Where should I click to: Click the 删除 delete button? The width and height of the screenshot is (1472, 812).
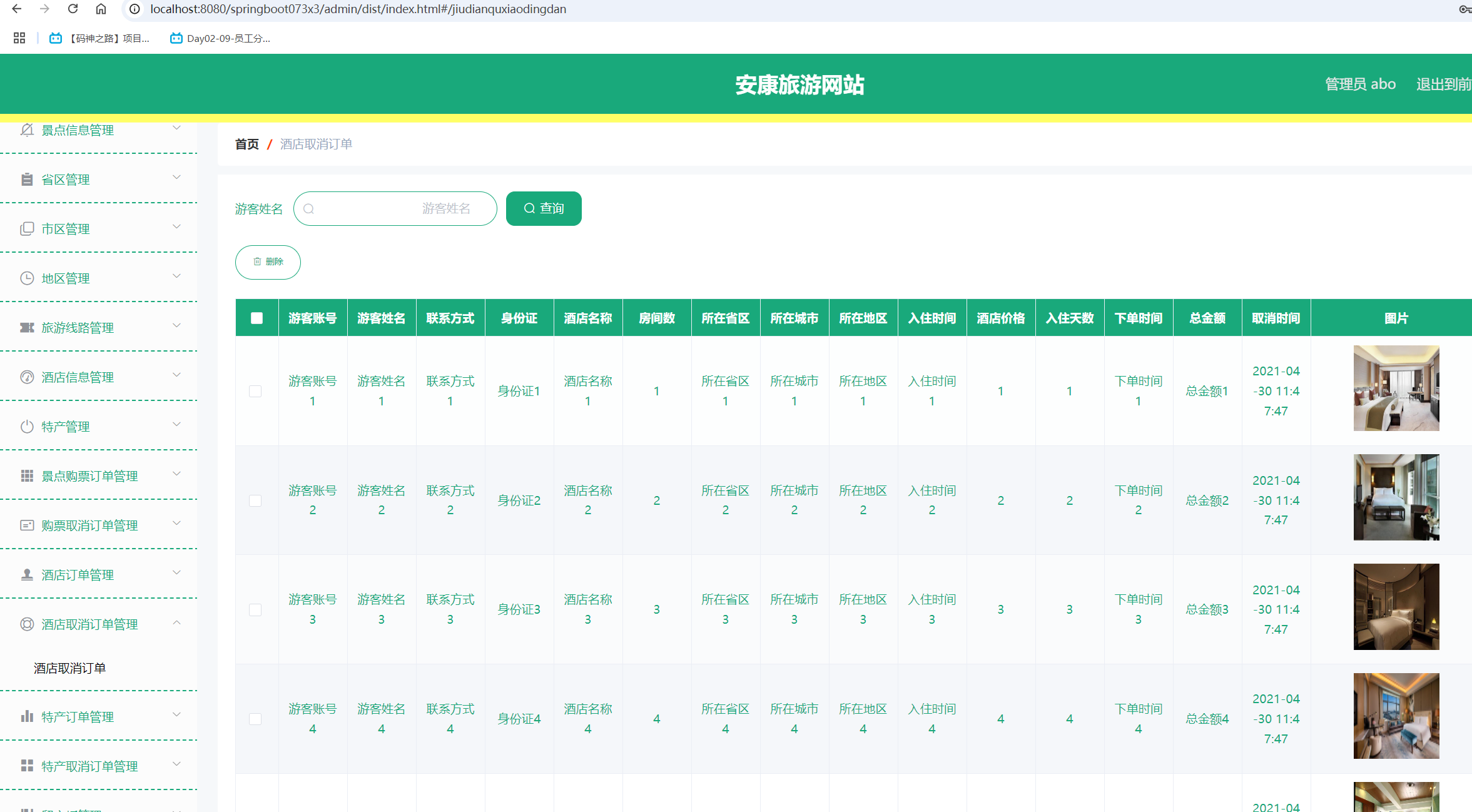click(x=268, y=262)
